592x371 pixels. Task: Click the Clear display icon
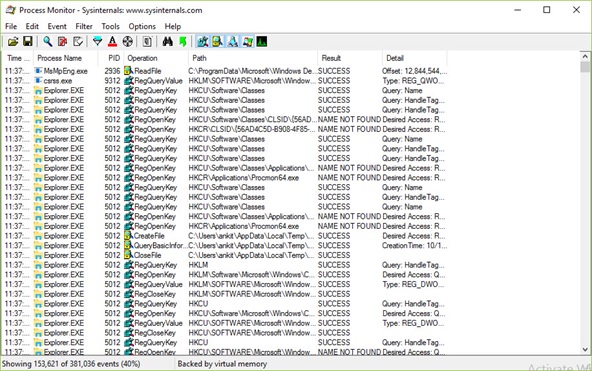(x=78, y=42)
